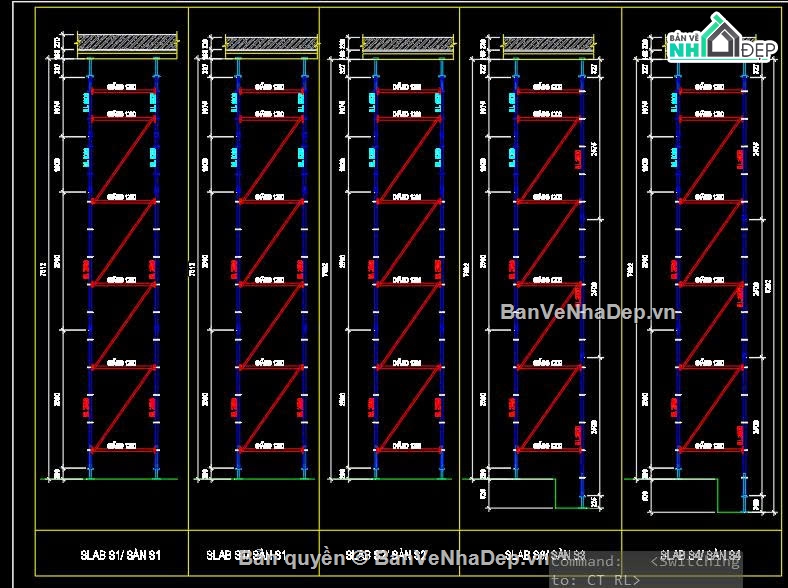Select the SLAB S2/ SÀN S2 title text
Image resolution: width=788 pixels, height=588 pixels.
coord(387,555)
